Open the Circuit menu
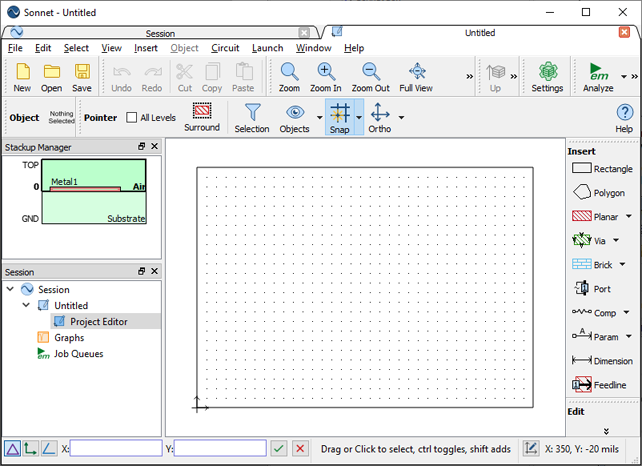 225,48
